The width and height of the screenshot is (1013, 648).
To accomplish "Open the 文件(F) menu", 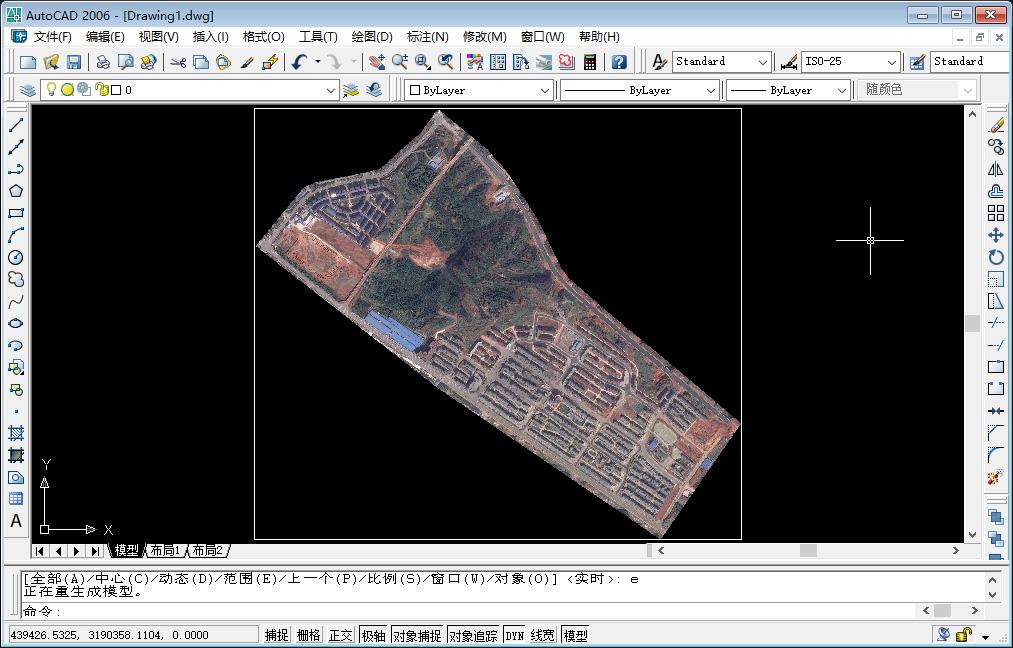I will [x=52, y=37].
